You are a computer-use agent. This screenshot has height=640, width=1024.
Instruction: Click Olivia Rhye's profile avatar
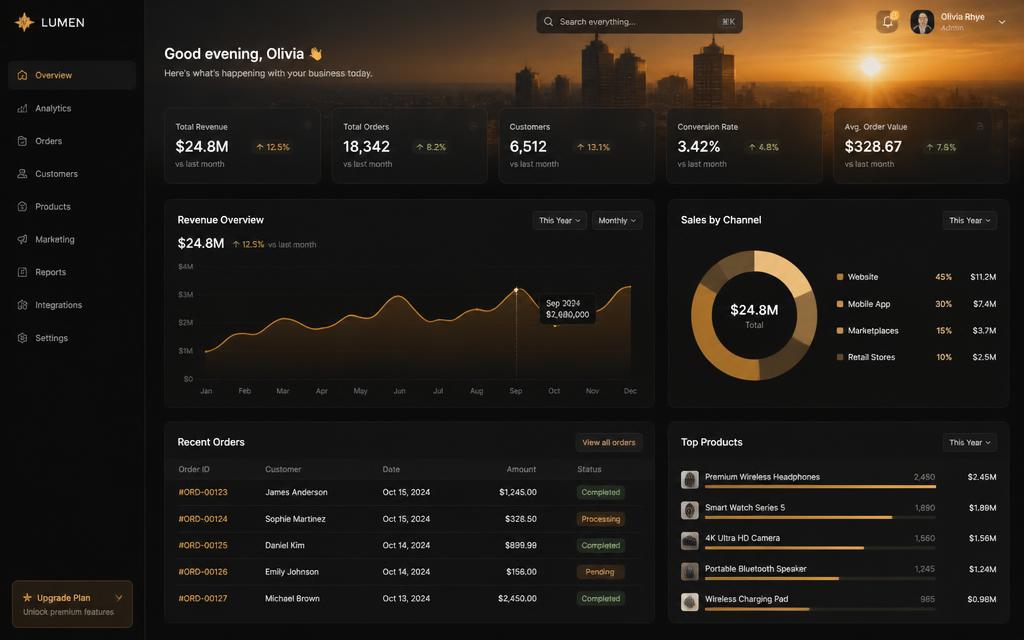(x=922, y=22)
